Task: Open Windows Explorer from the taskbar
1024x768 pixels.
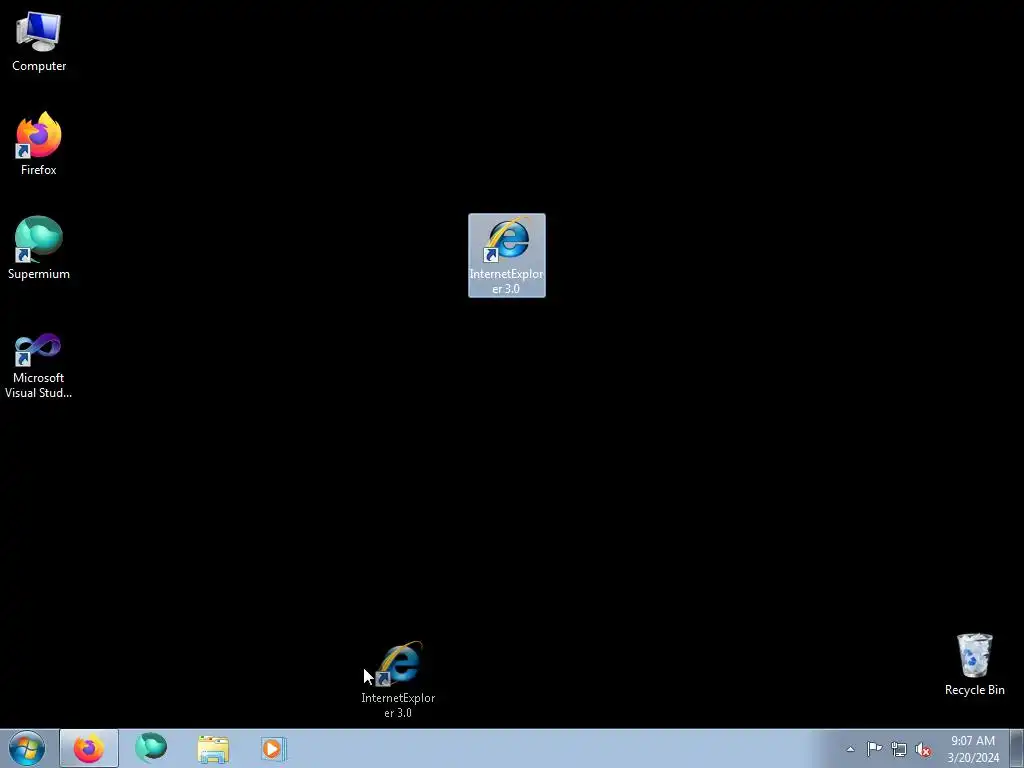Action: pos(213,748)
